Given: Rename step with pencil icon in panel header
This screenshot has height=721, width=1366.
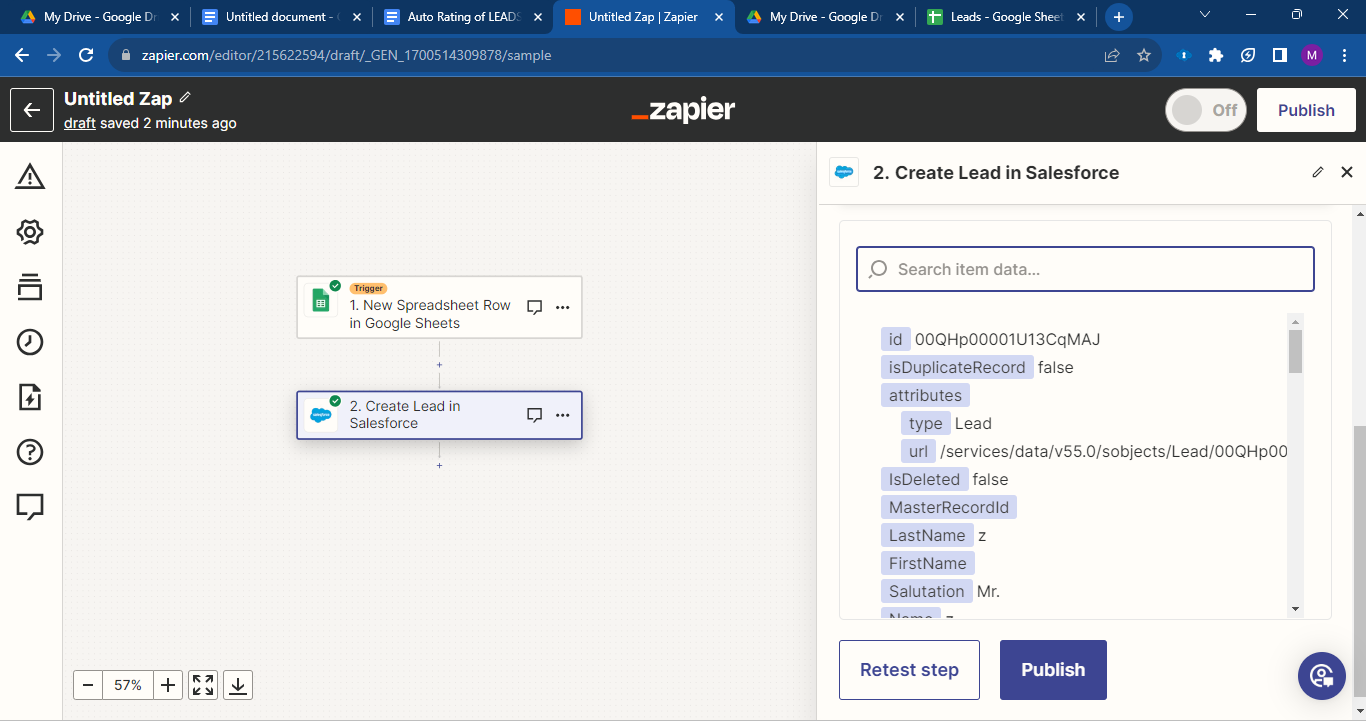Looking at the screenshot, I should click(x=1318, y=172).
